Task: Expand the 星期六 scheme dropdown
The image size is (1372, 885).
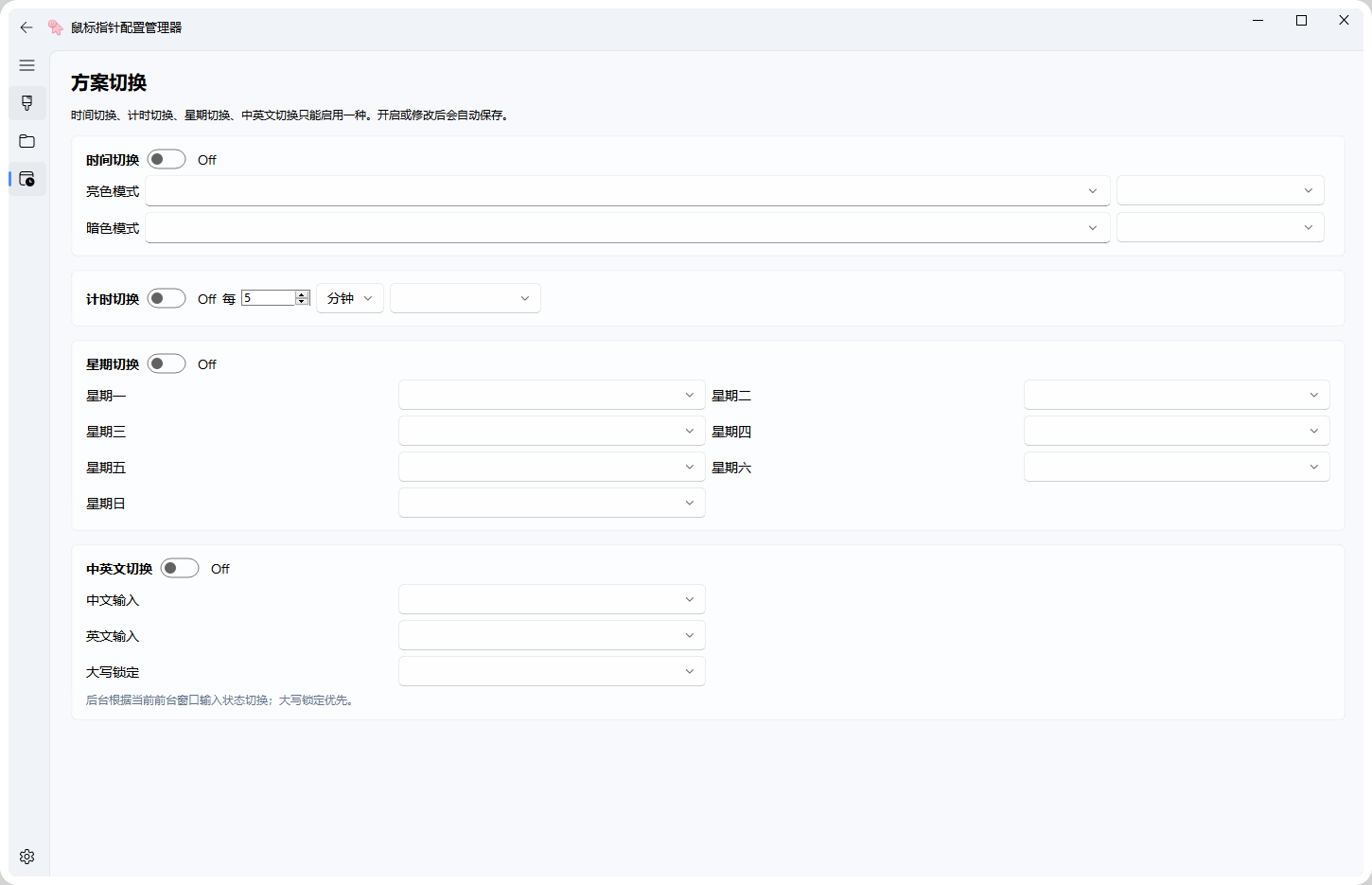Action: tap(1176, 467)
